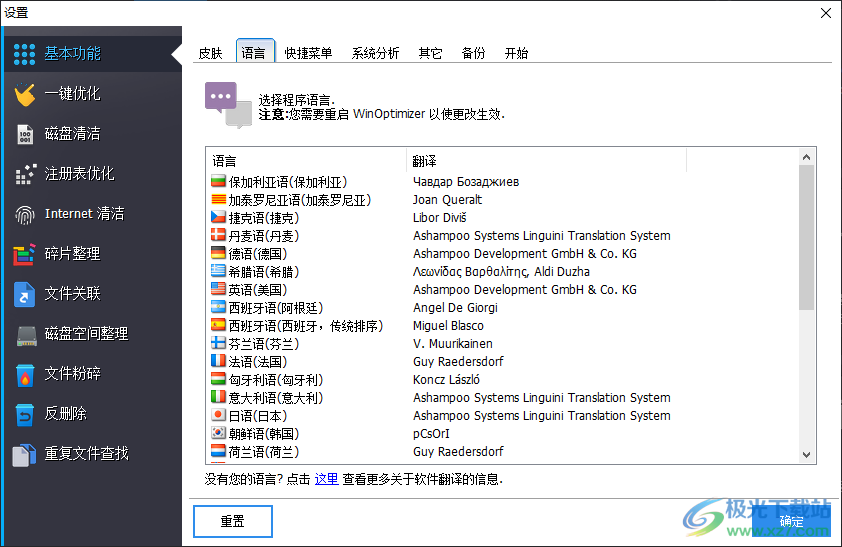Select language 英语(美国)

258,290
